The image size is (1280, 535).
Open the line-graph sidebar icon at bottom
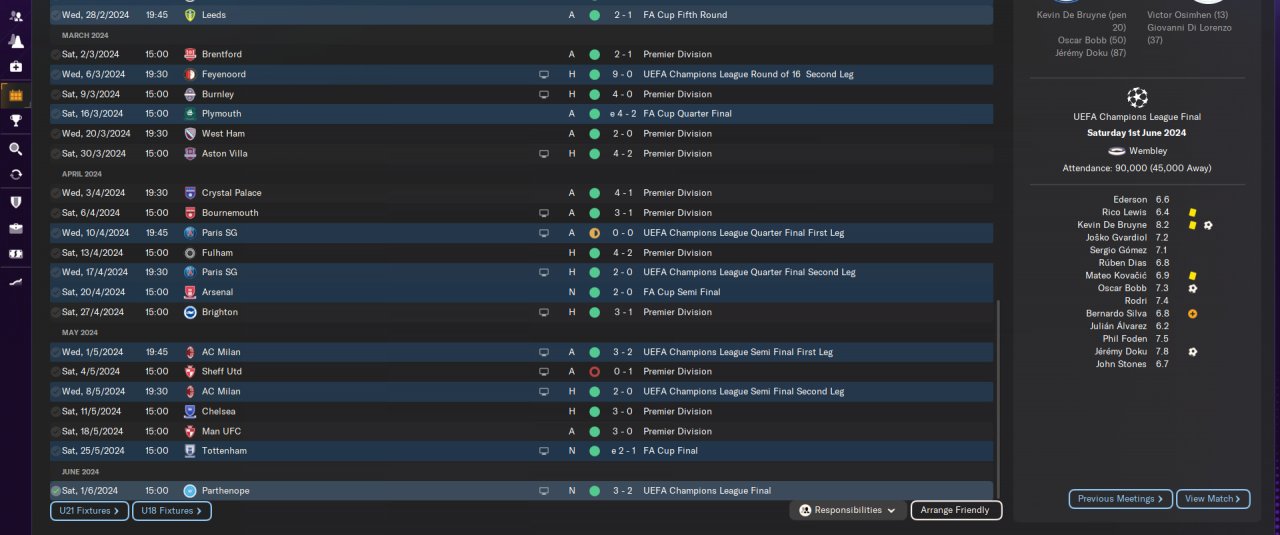15,282
